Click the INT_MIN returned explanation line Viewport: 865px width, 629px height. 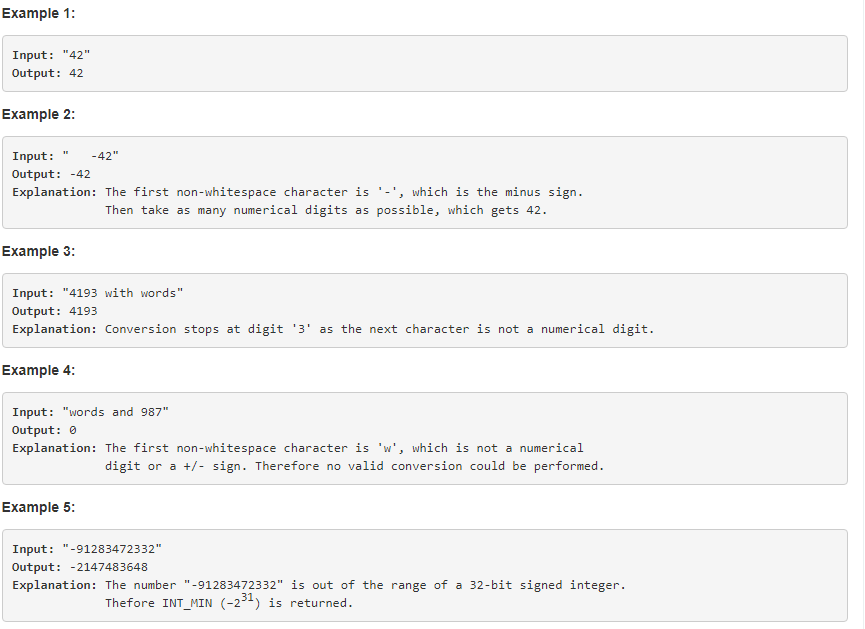(229, 601)
